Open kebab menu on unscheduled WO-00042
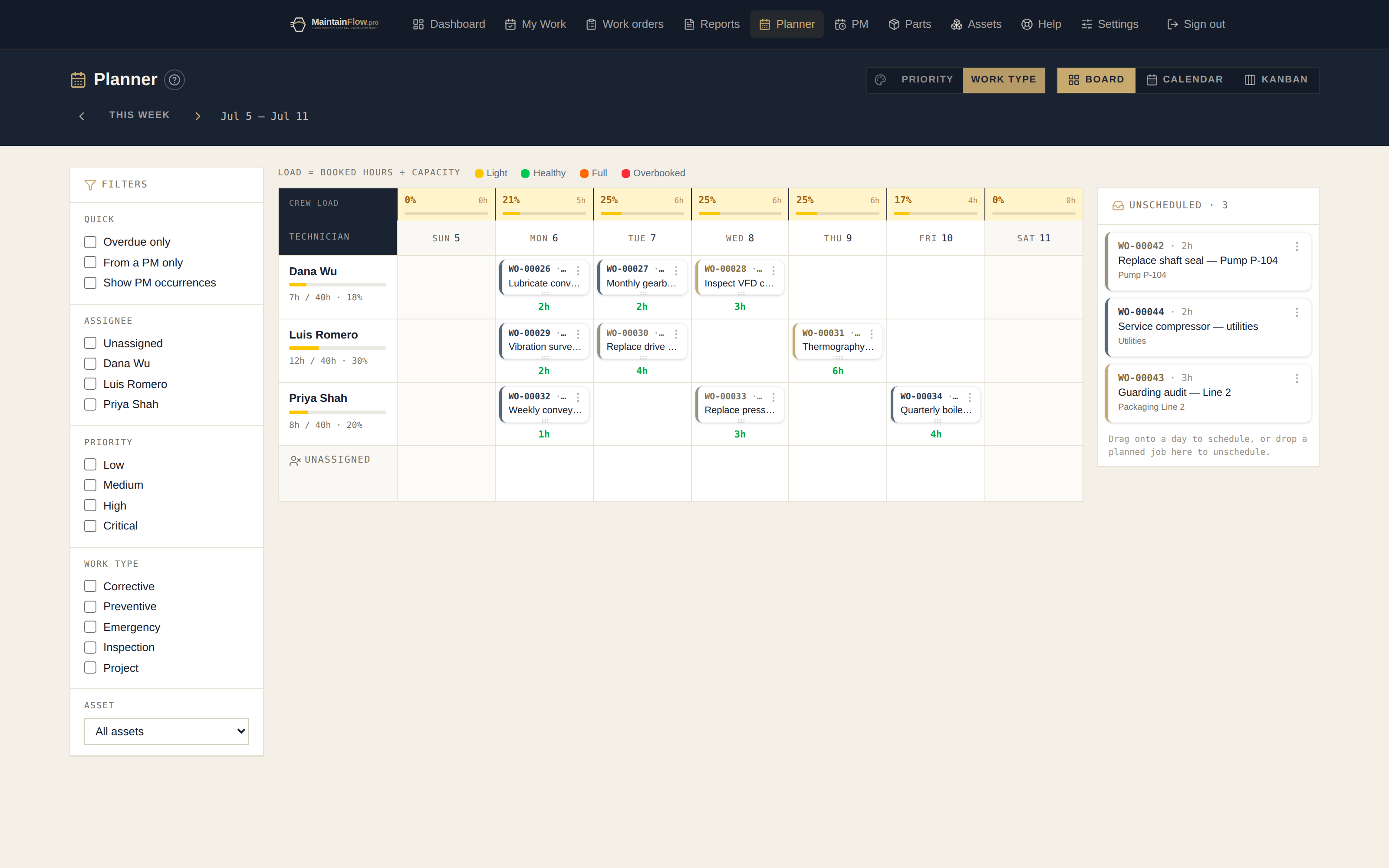Viewport: 1389px width, 868px height. coord(1297,246)
